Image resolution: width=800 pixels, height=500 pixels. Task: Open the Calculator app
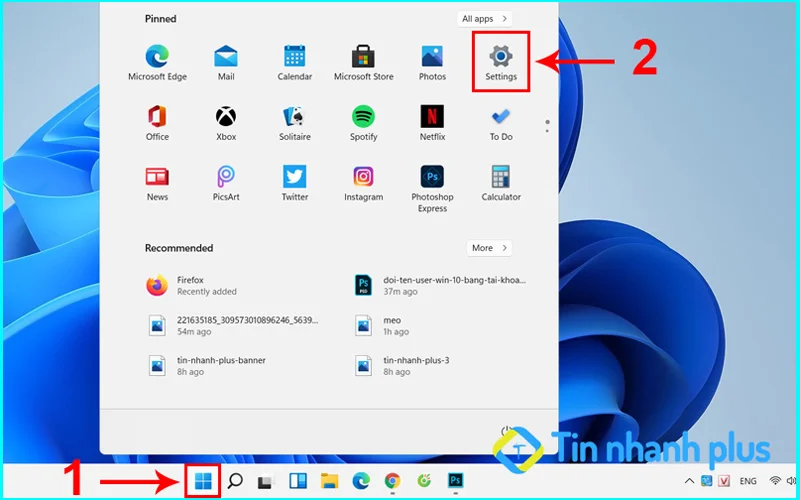coord(501,183)
